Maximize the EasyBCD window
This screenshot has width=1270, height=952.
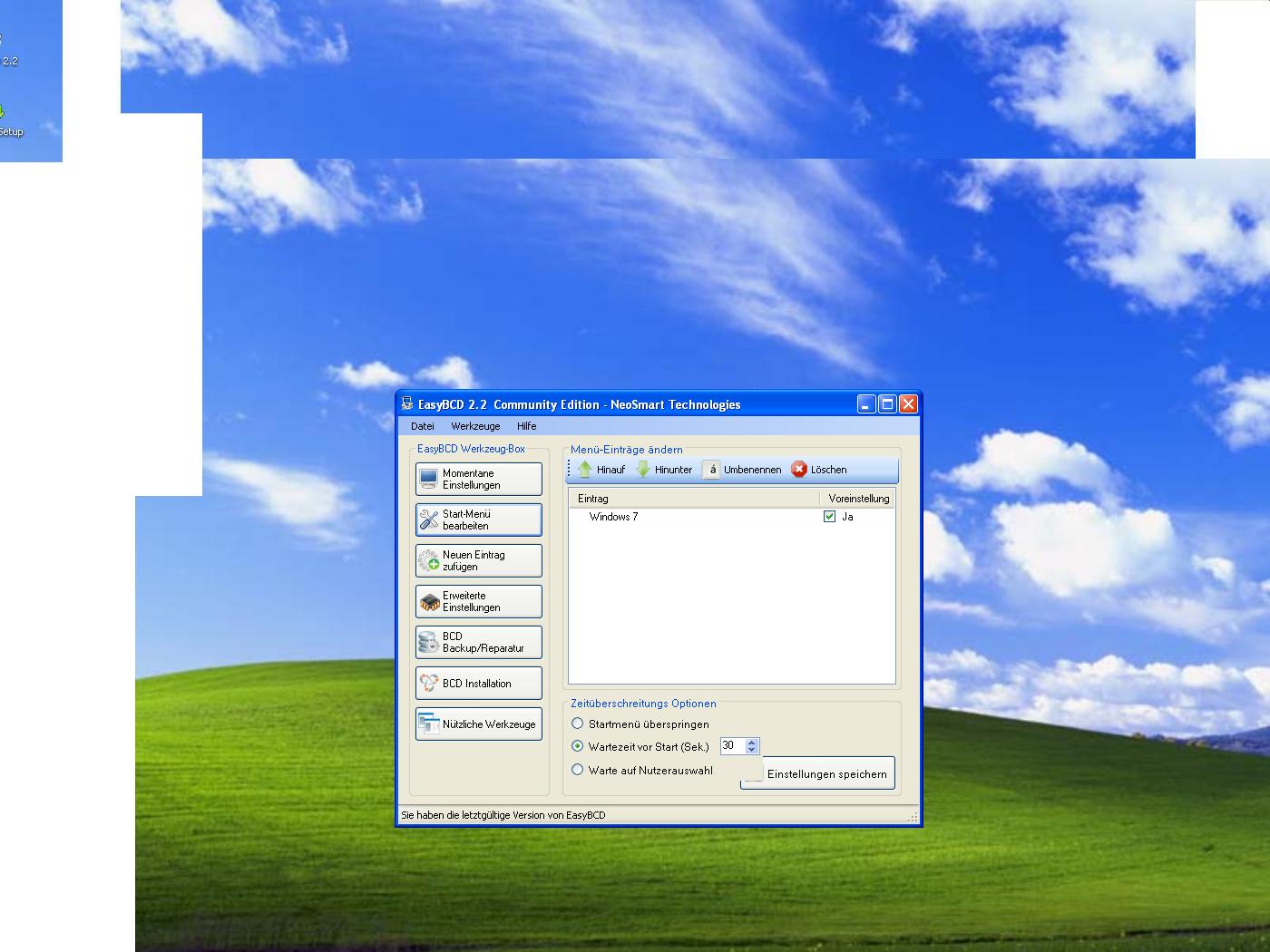(887, 404)
